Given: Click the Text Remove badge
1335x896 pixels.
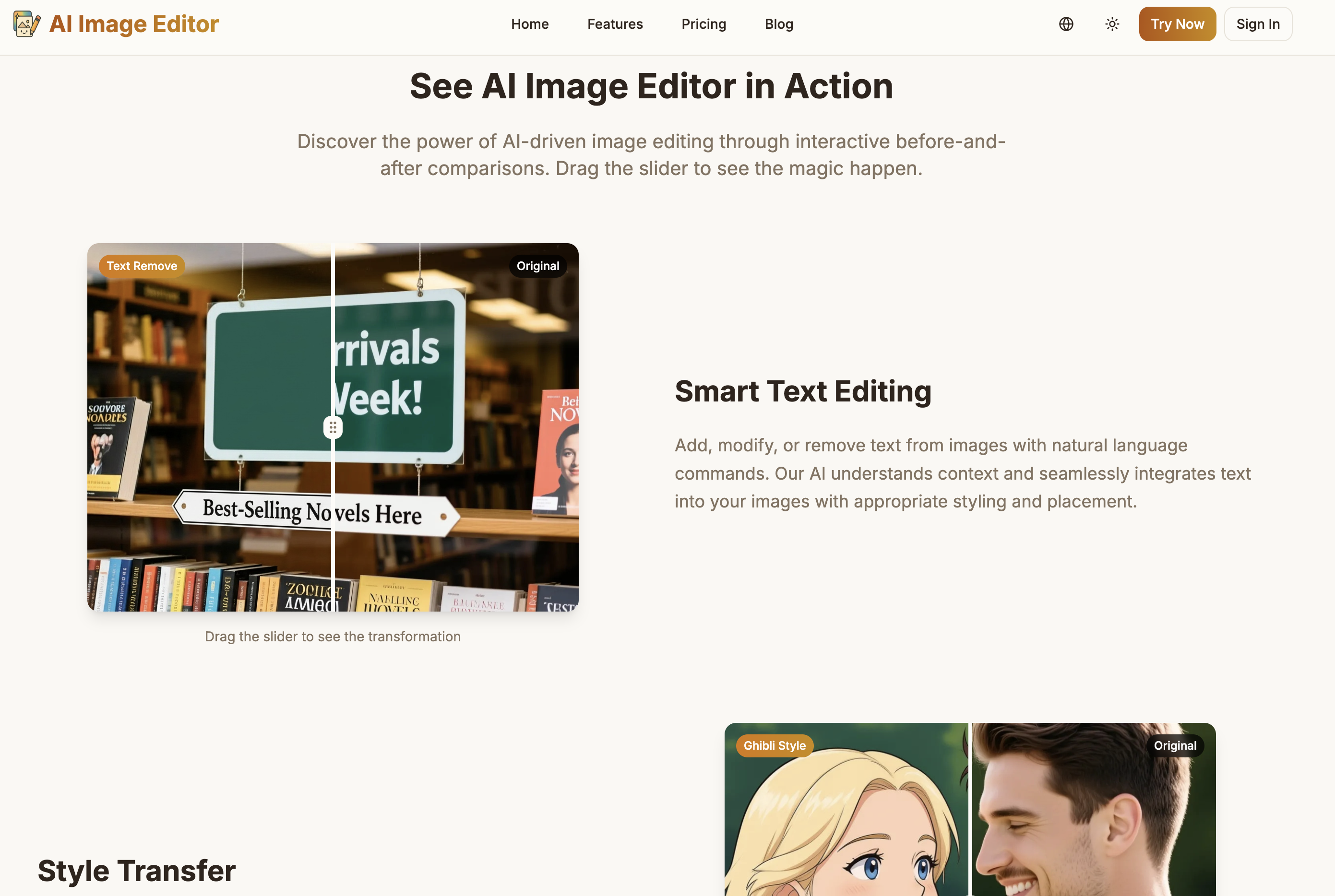Looking at the screenshot, I should 141,265.
